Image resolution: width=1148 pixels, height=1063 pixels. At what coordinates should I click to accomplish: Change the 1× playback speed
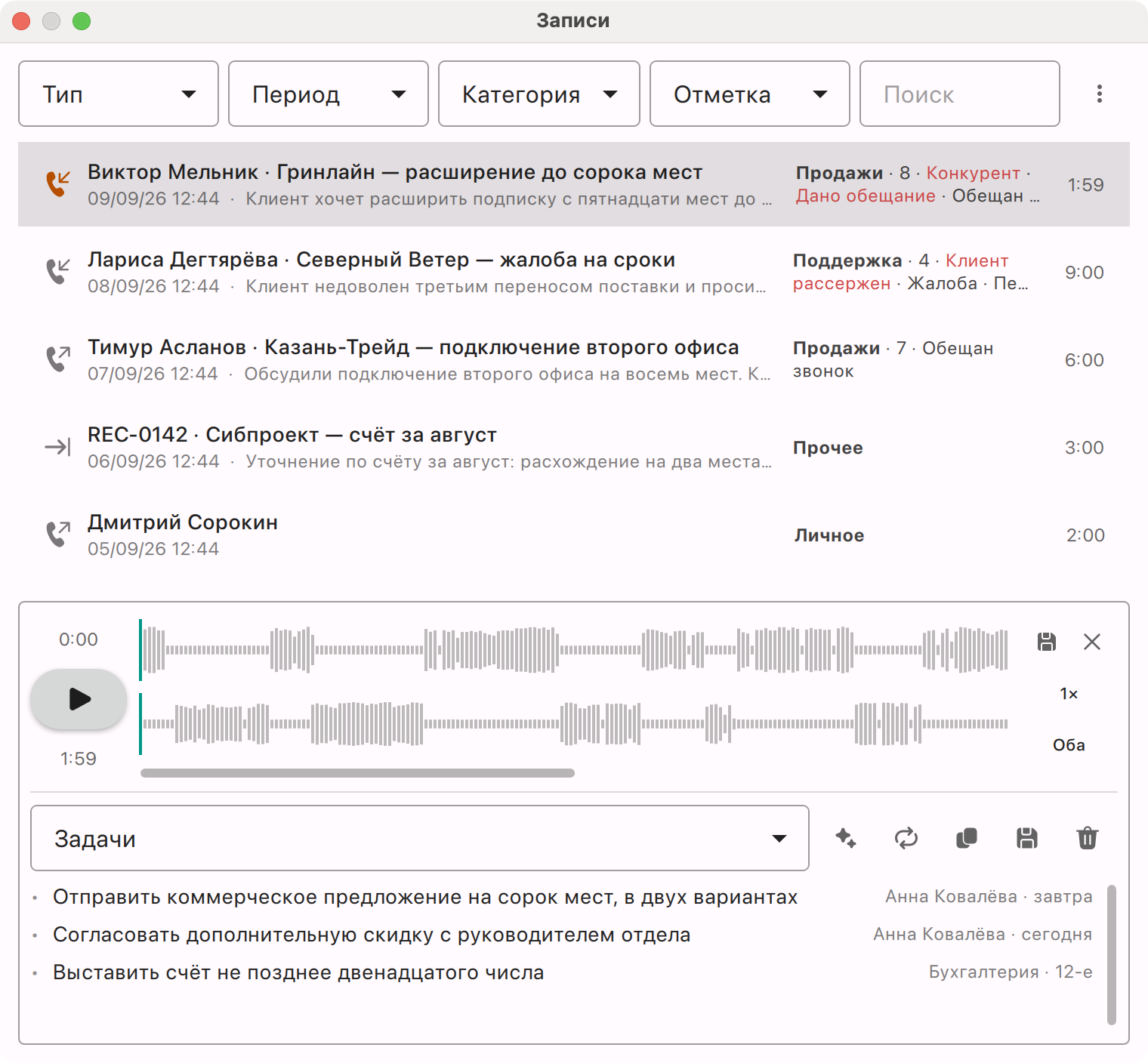(1069, 694)
